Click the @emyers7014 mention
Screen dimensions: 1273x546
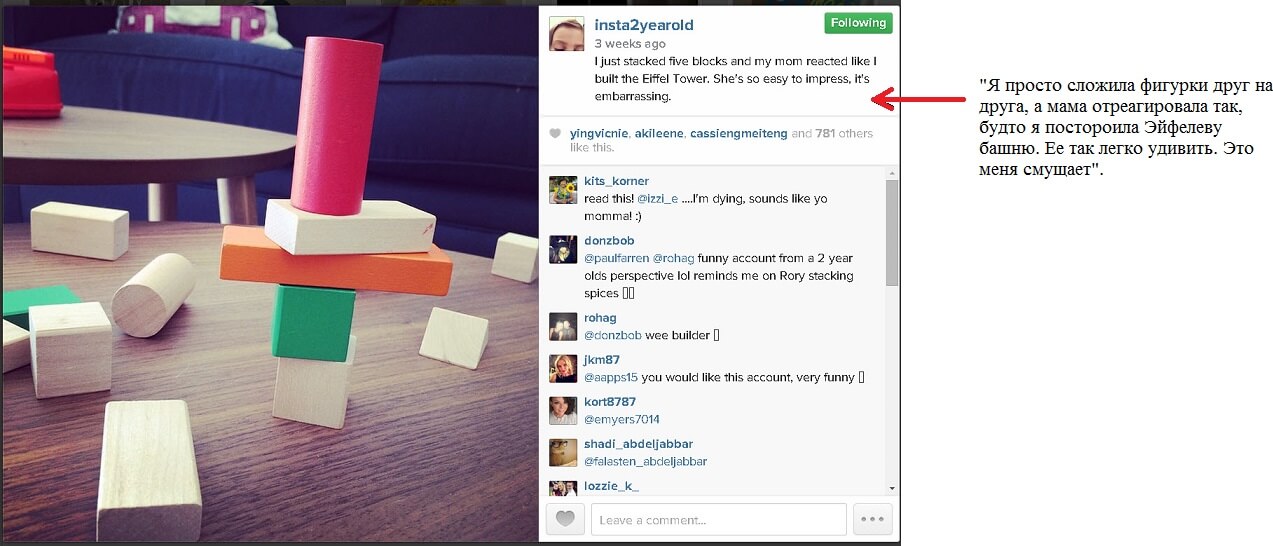[622, 420]
